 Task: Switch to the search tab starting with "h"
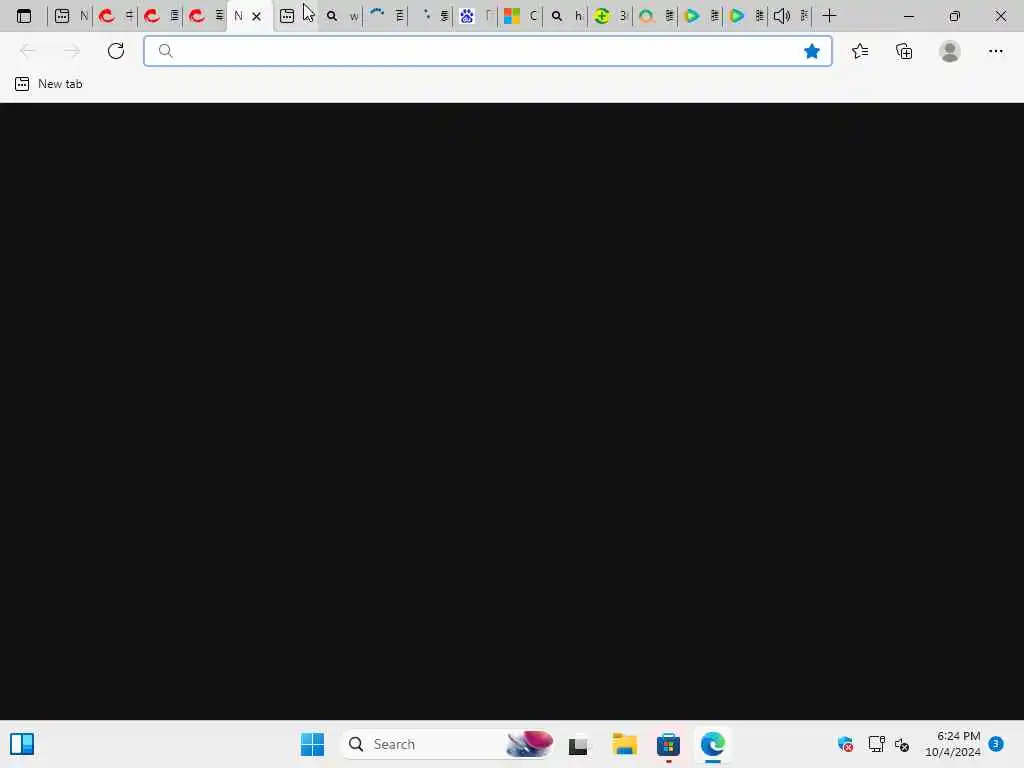pyautogui.click(x=568, y=16)
